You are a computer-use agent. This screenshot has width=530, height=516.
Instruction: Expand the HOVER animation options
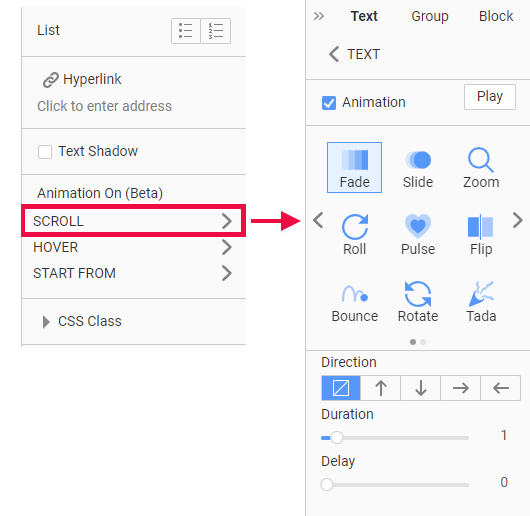133,247
